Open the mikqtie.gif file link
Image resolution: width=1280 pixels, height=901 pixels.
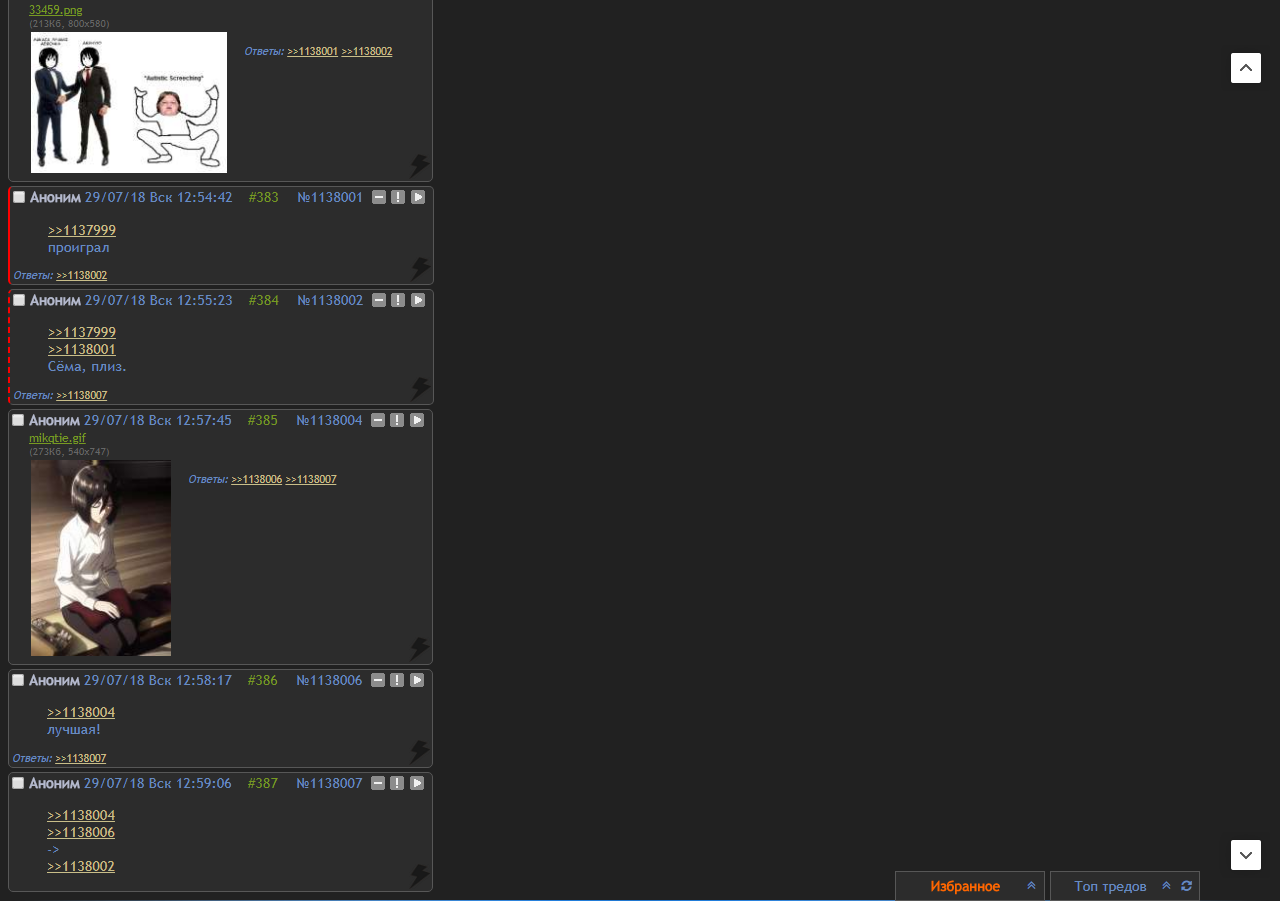tap(57, 438)
